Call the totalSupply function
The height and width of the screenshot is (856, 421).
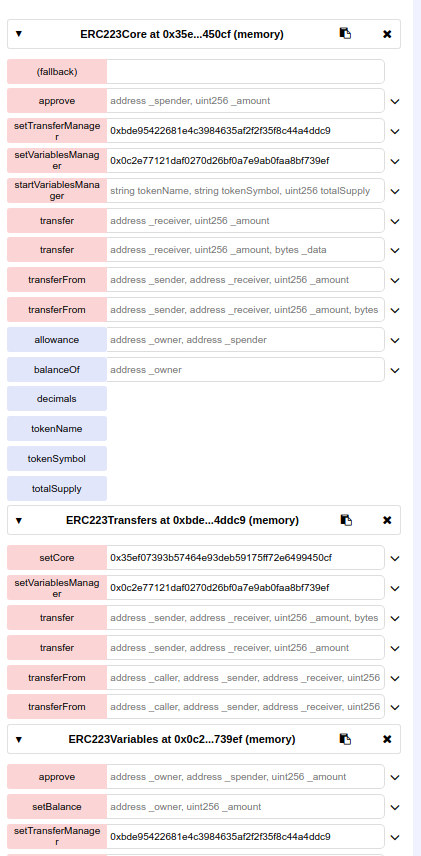coord(57,489)
